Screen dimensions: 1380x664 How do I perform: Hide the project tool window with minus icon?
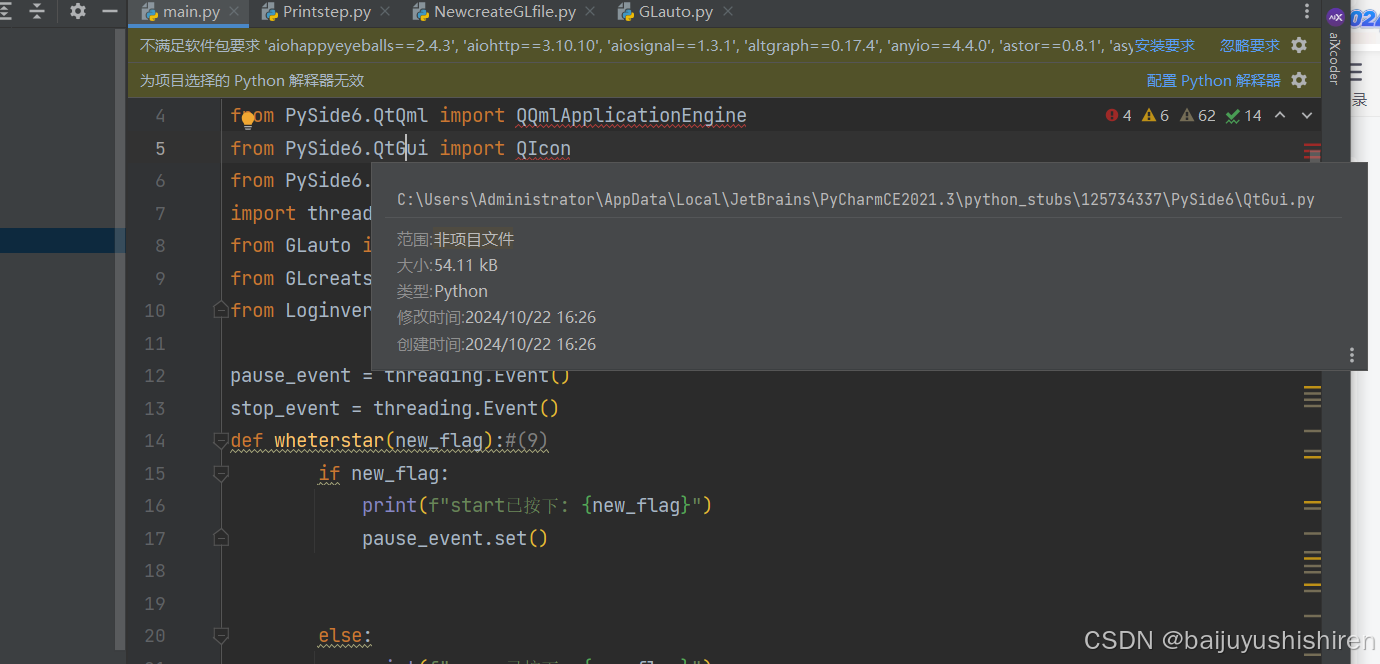click(x=110, y=12)
